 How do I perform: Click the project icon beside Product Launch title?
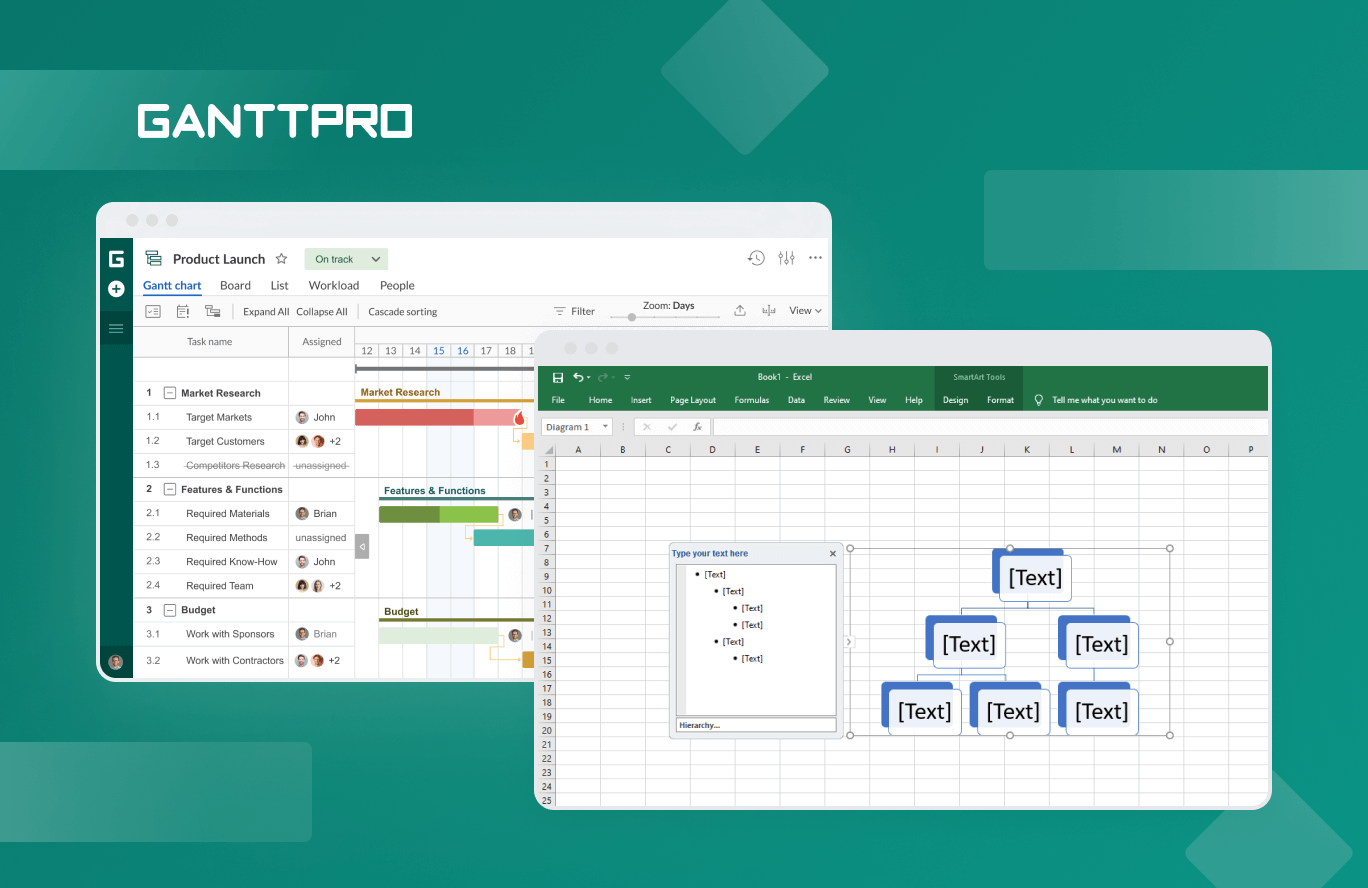point(153,258)
